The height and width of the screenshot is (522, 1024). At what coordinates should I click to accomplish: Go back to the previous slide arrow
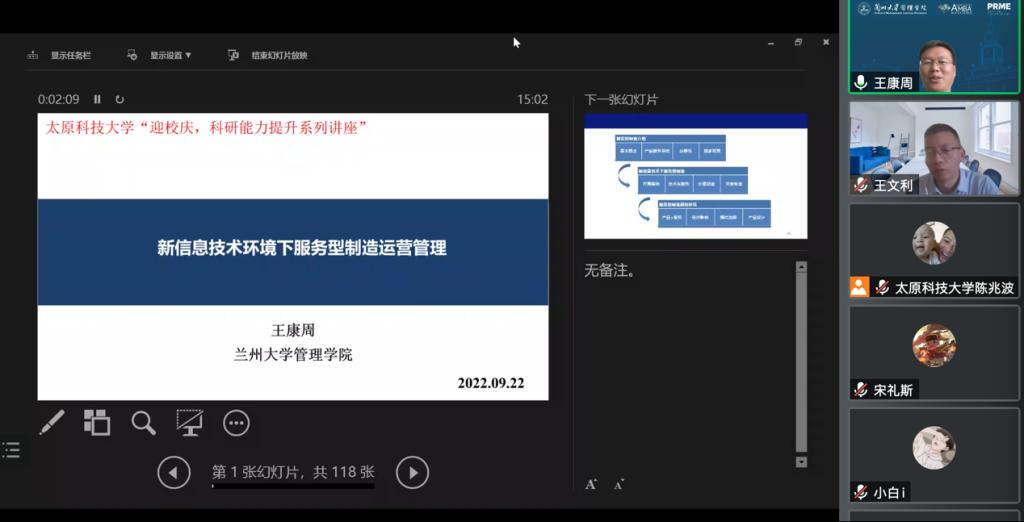174,472
